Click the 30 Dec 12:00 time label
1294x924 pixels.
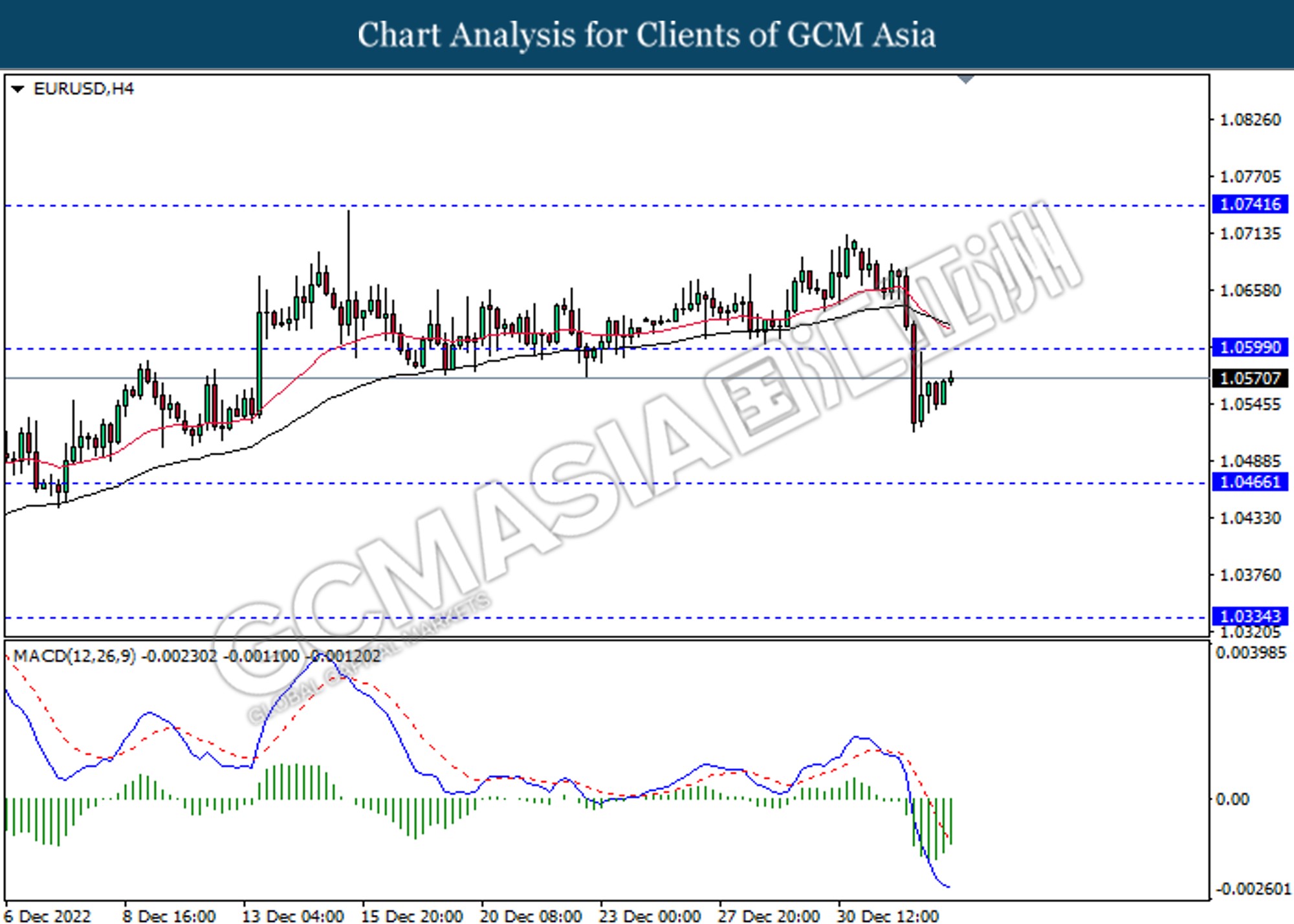tap(888, 916)
